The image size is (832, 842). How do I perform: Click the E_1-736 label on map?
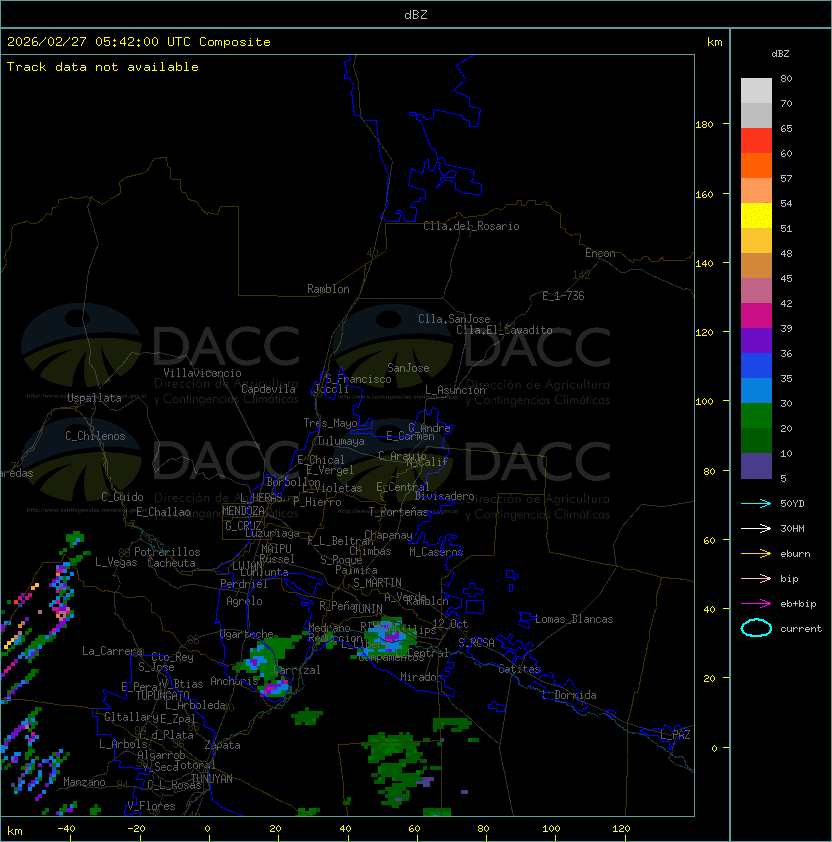pyautogui.click(x=563, y=296)
